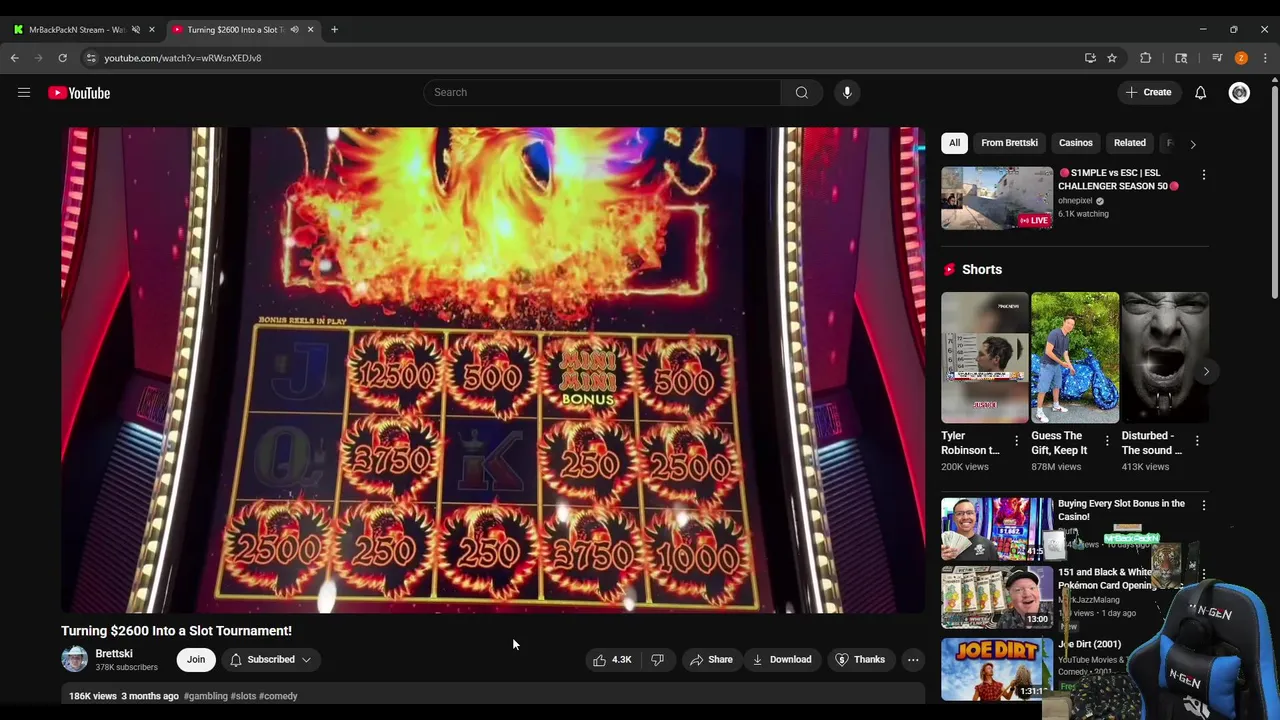Screen dimensions: 1280x720
Task: Open Disturbed short thumbnail
Action: pos(1165,358)
